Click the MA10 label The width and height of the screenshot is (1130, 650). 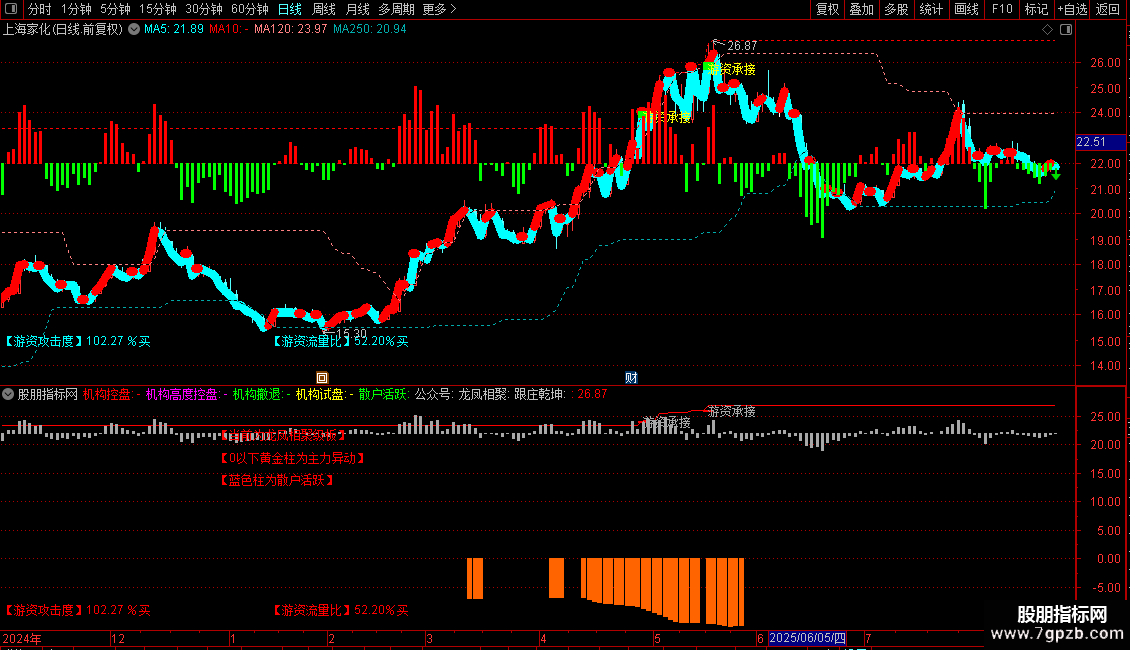click(x=228, y=30)
